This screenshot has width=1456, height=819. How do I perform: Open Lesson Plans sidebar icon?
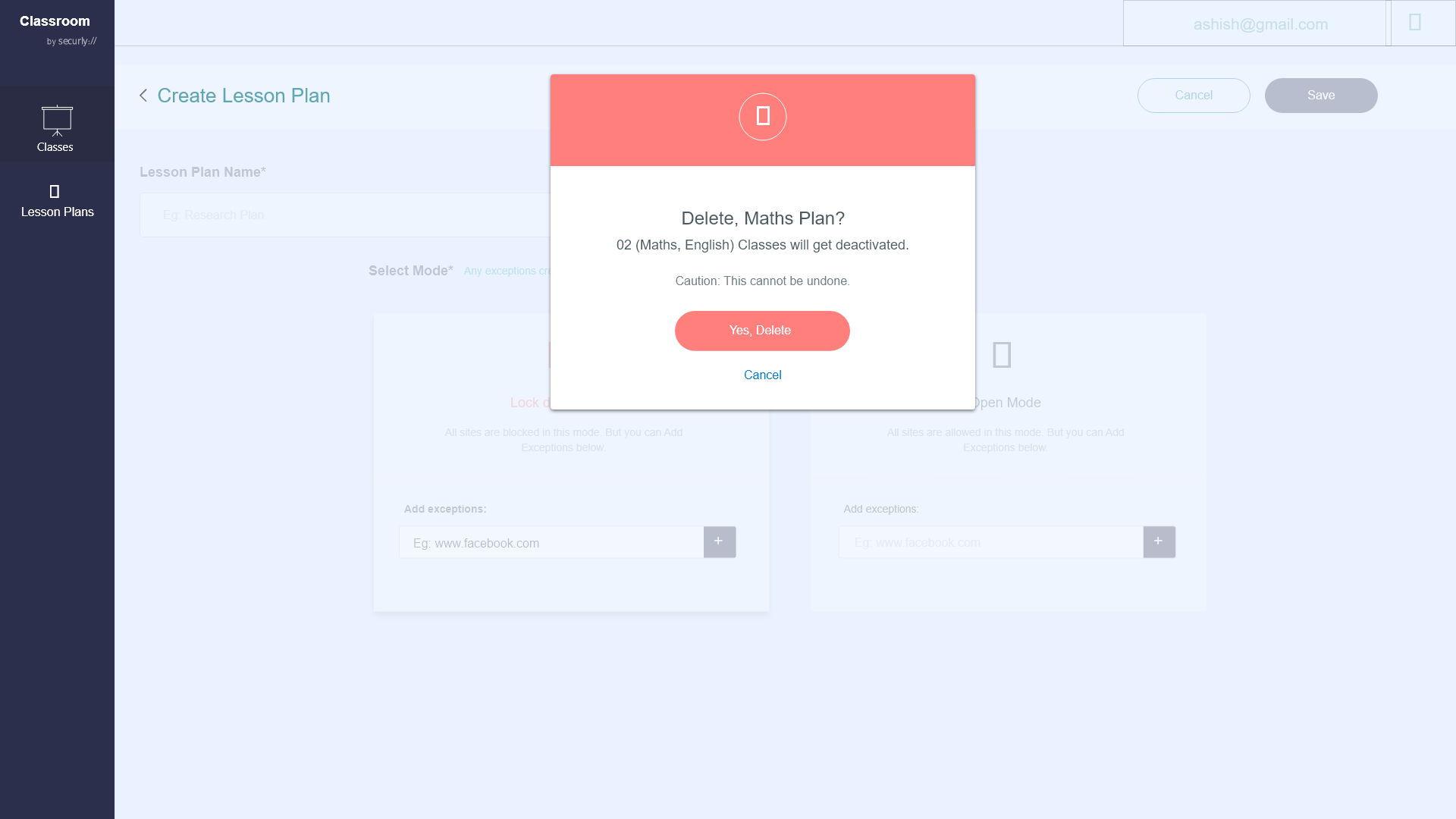click(54, 191)
